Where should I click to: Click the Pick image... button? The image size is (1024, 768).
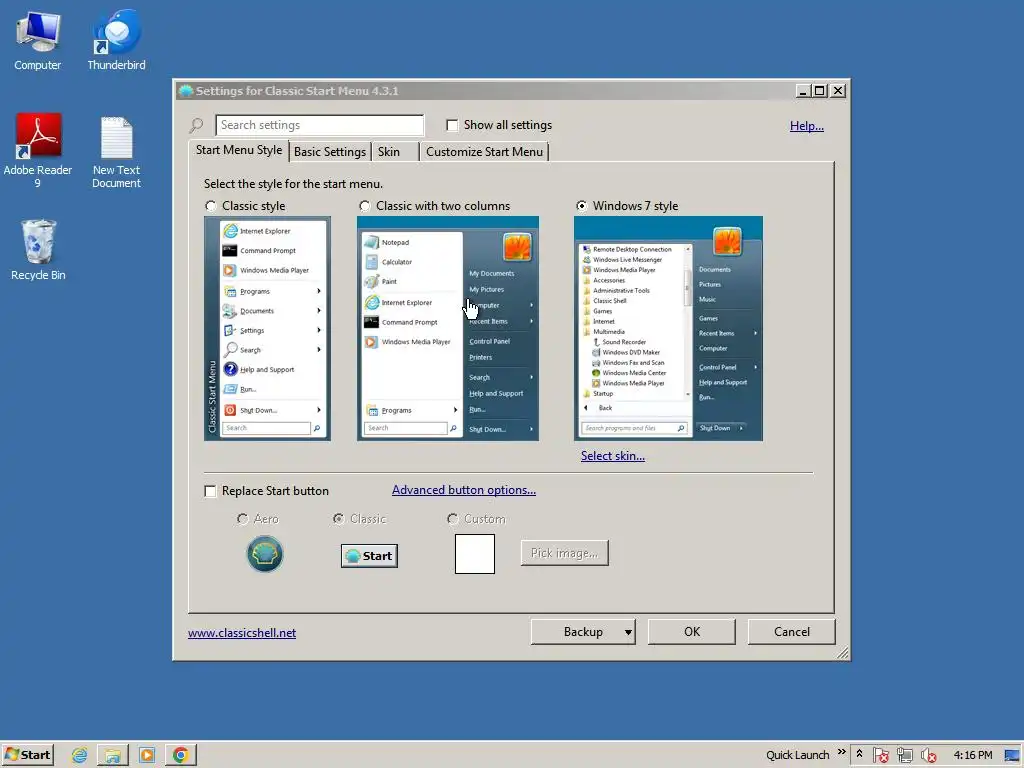(x=564, y=553)
